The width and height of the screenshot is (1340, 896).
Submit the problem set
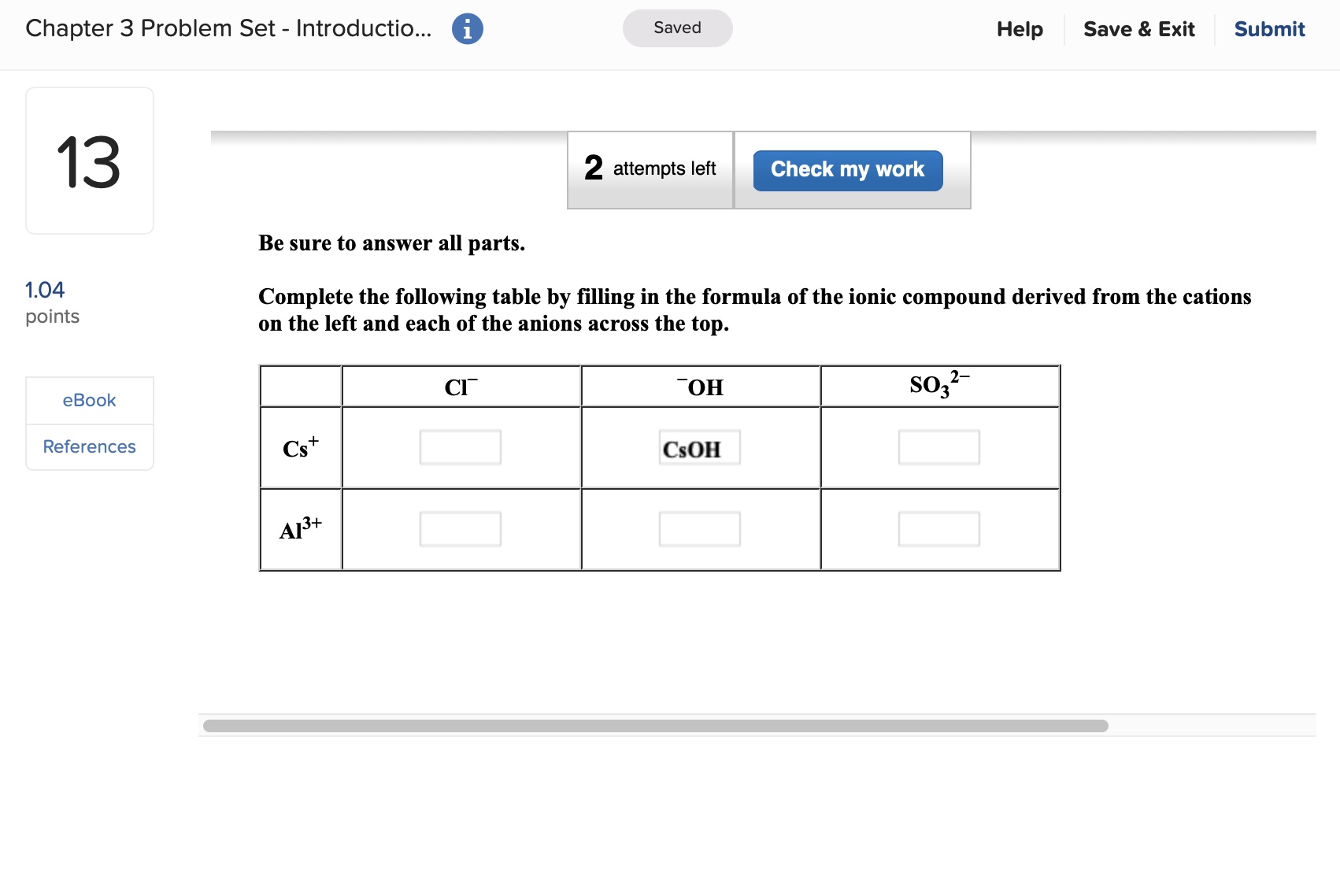(1268, 29)
